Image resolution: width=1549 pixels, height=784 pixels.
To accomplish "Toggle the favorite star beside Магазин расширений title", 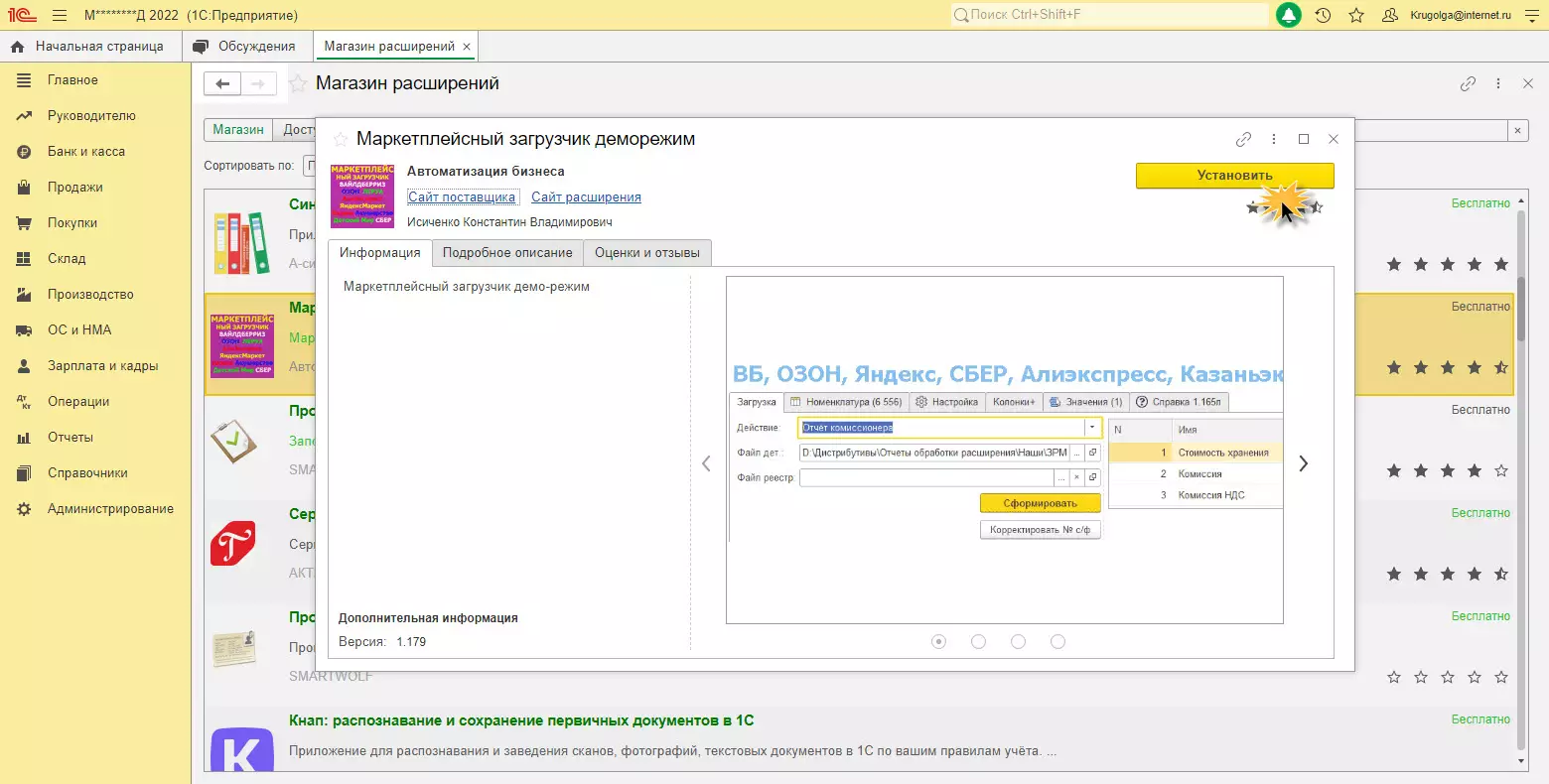I will (298, 84).
